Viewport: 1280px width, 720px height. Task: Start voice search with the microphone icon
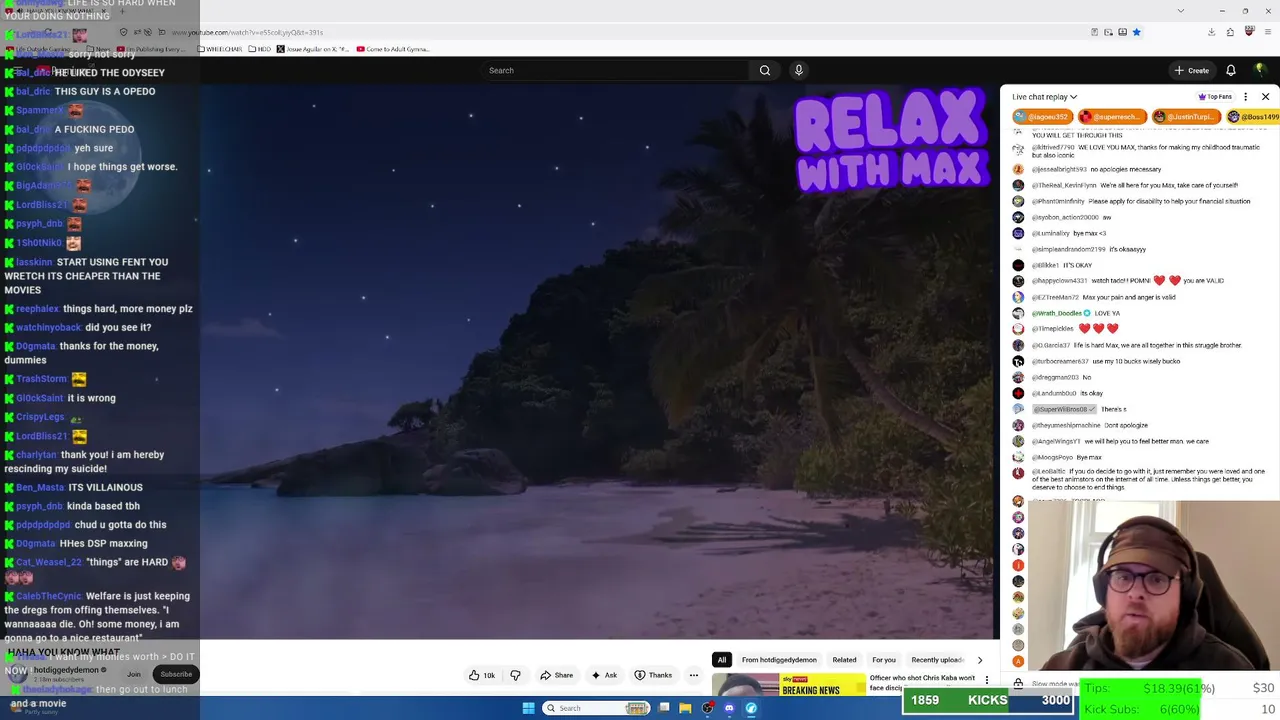click(798, 70)
